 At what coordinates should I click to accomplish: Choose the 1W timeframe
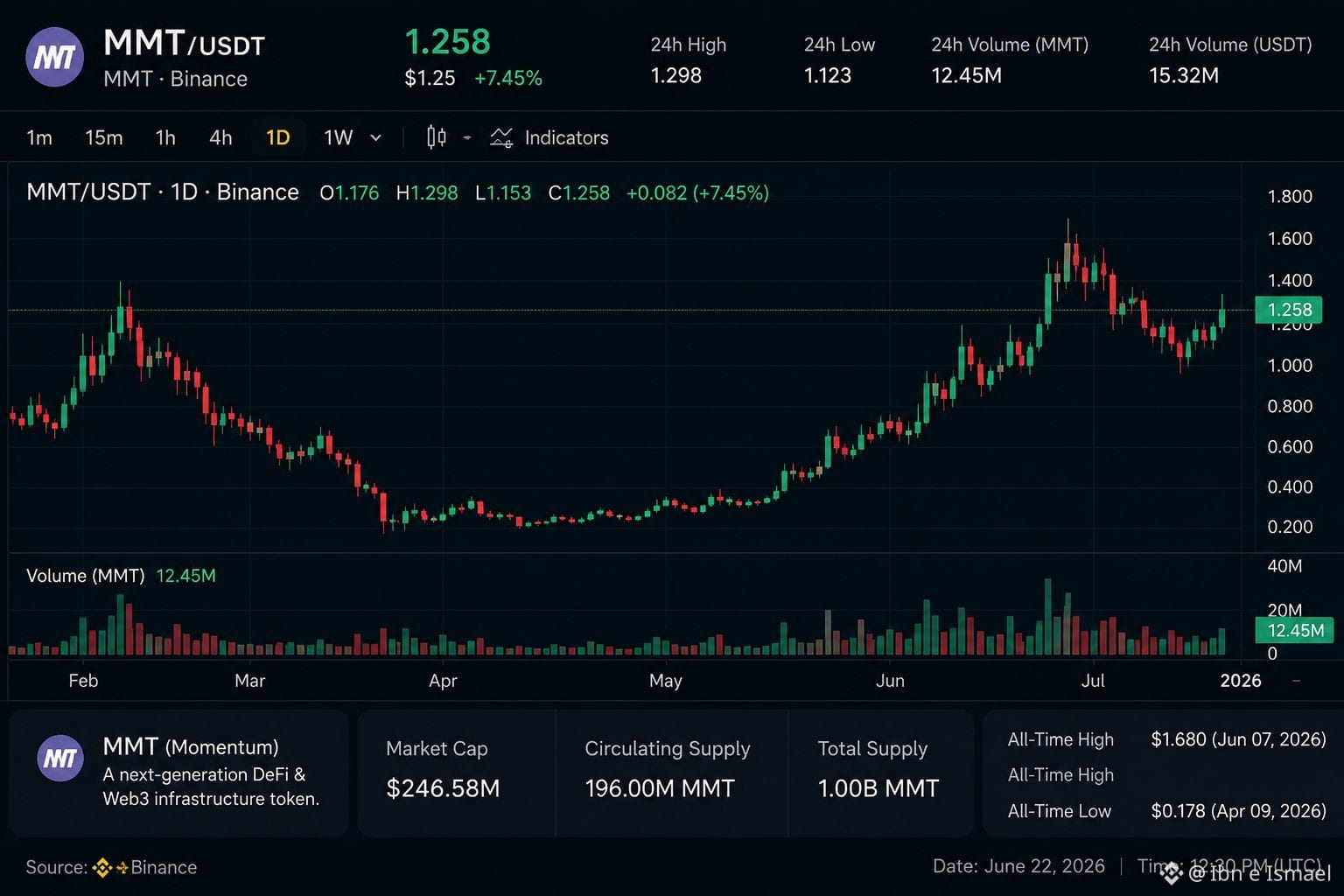pos(338,137)
